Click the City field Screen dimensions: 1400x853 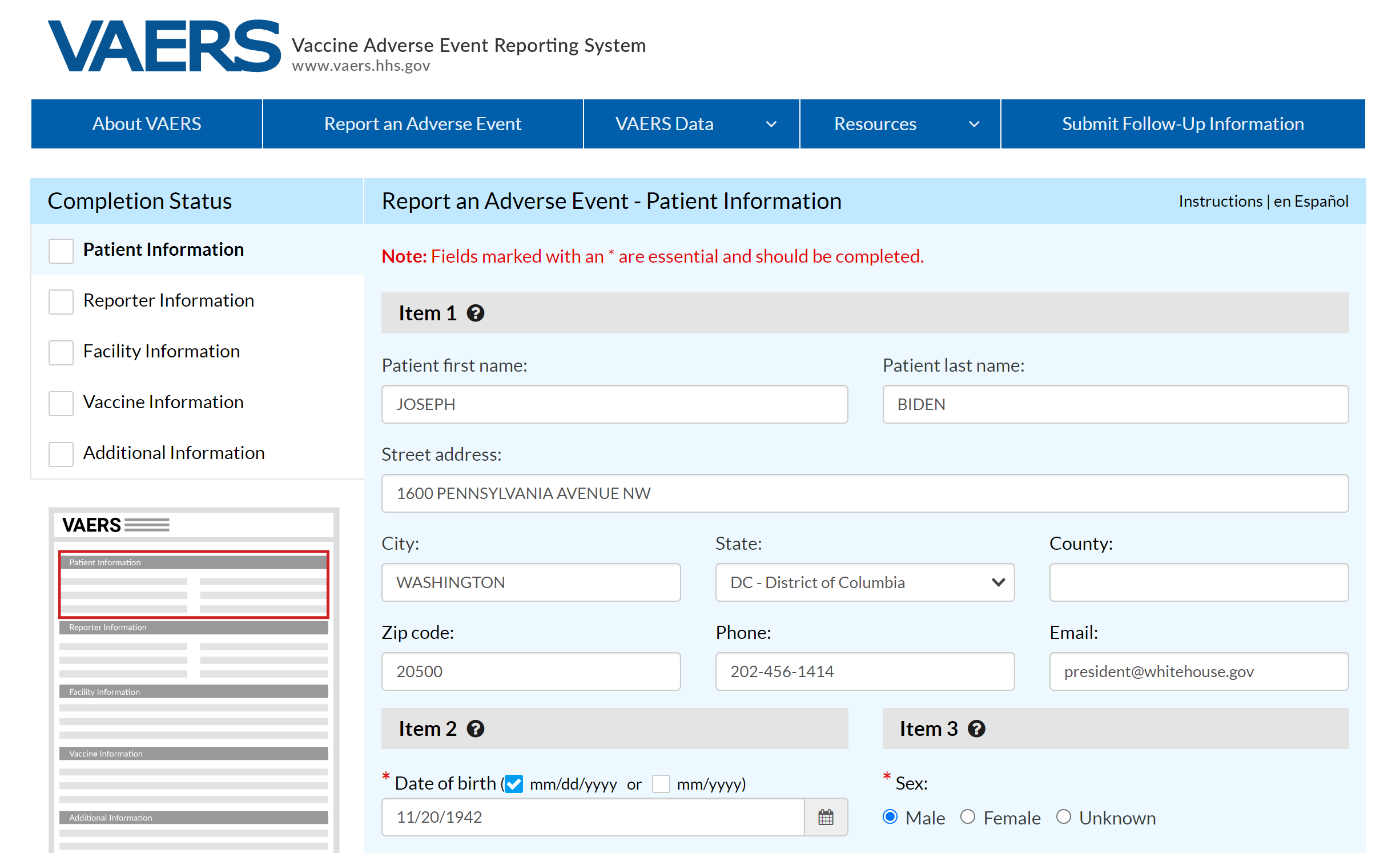531,582
